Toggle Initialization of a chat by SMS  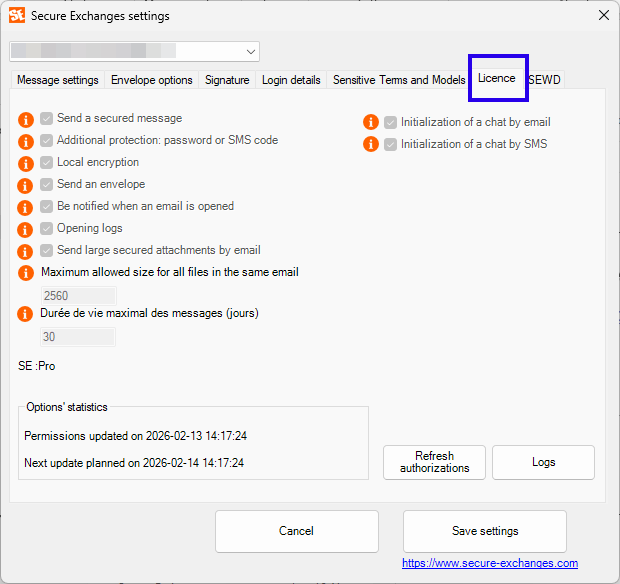point(391,145)
